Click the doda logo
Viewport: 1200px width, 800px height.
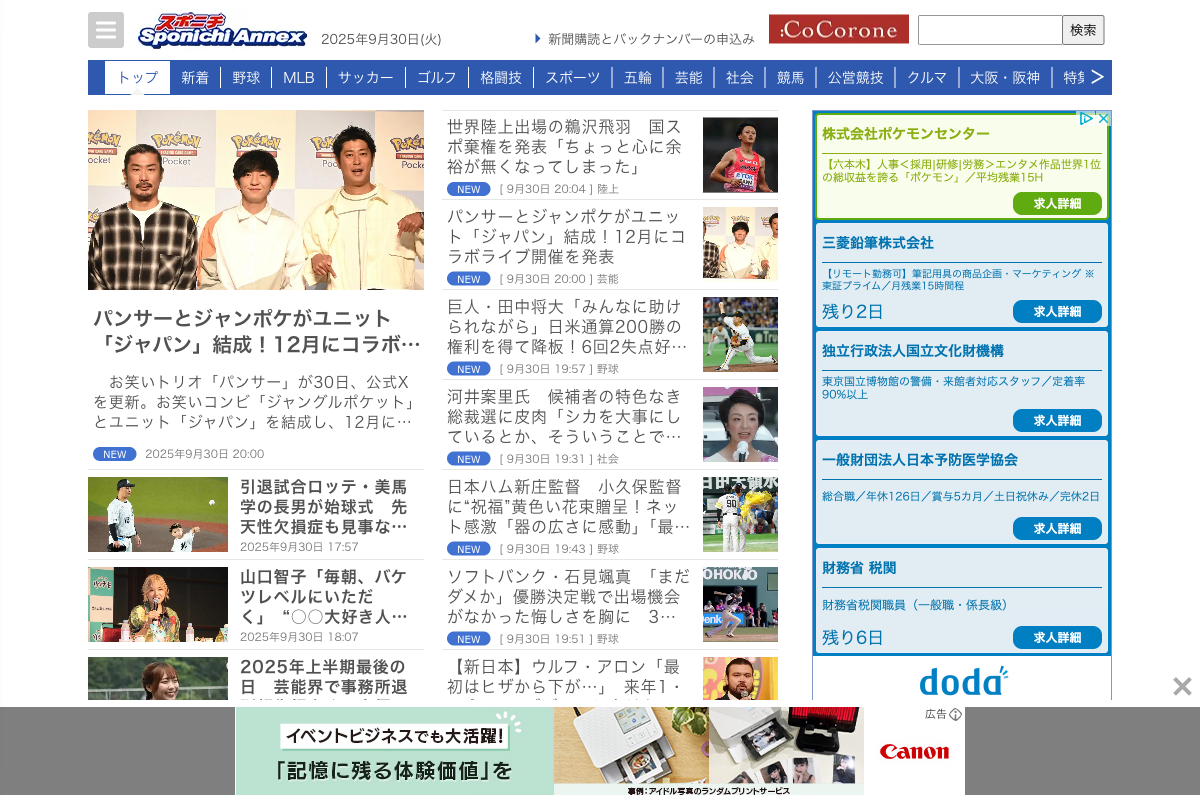(962, 682)
